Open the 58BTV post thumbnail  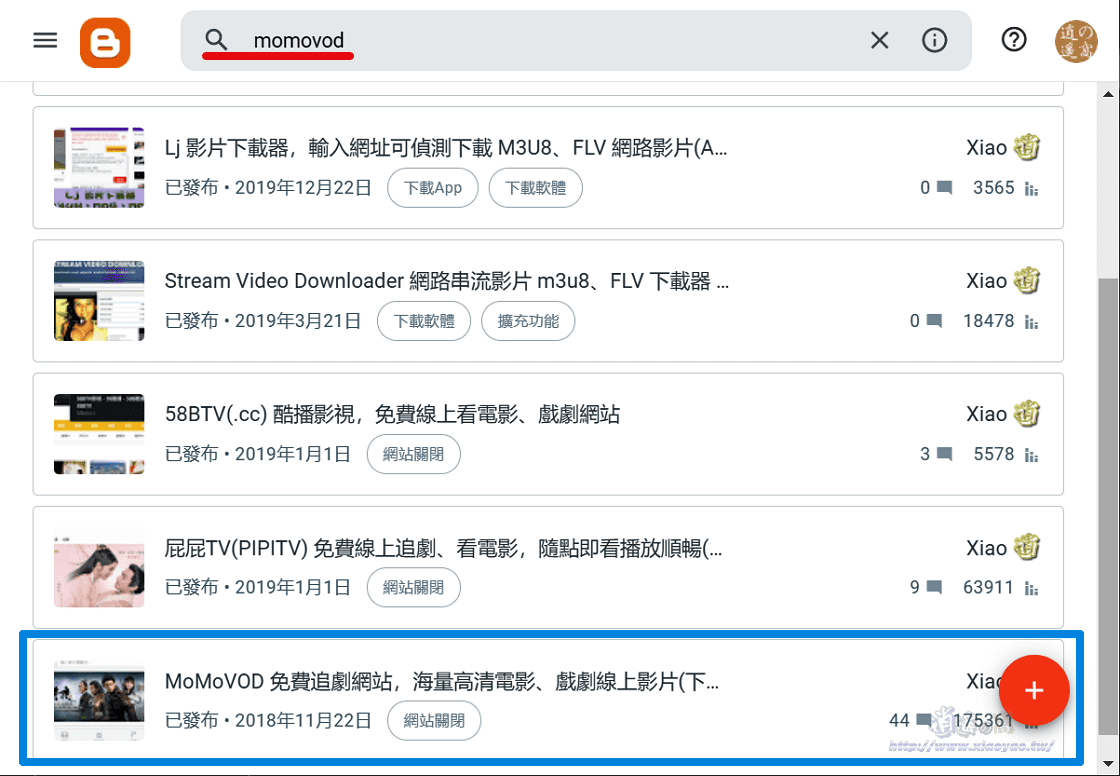(x=99, y=434)
